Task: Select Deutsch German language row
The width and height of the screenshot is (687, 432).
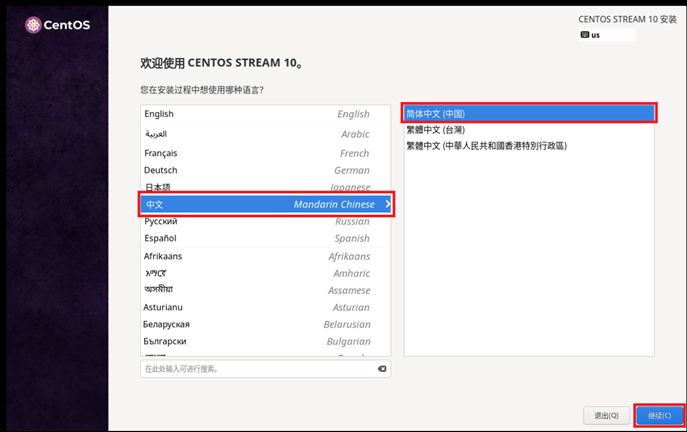Action: 266,170
